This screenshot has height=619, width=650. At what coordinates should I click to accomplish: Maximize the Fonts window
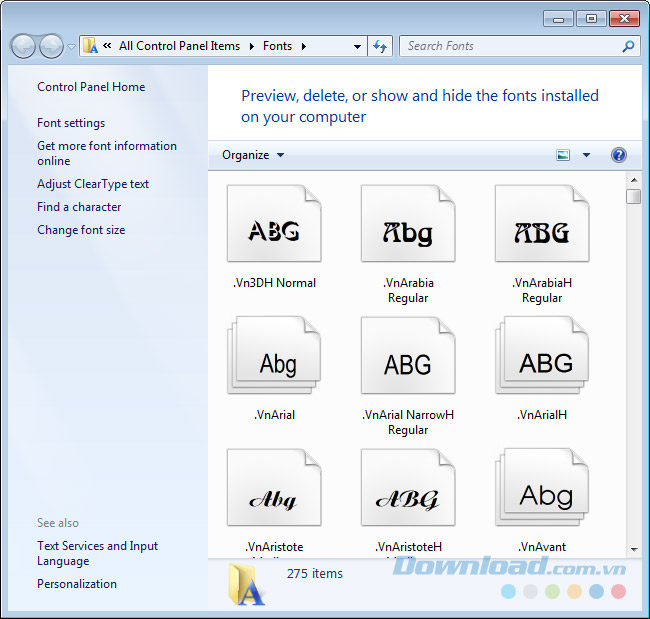591,19
